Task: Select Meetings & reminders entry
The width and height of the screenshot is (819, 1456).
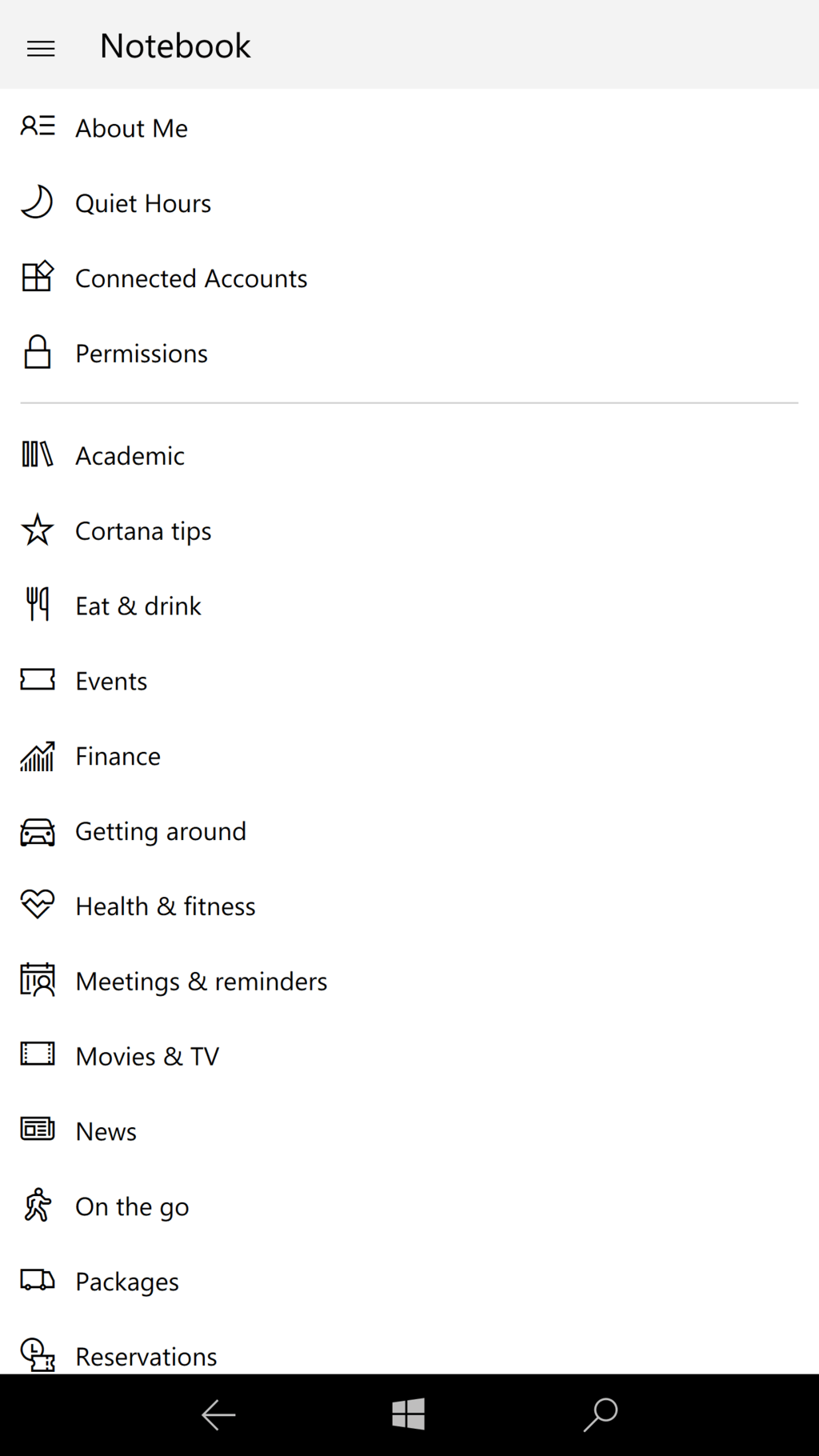Action: point(201,982)
